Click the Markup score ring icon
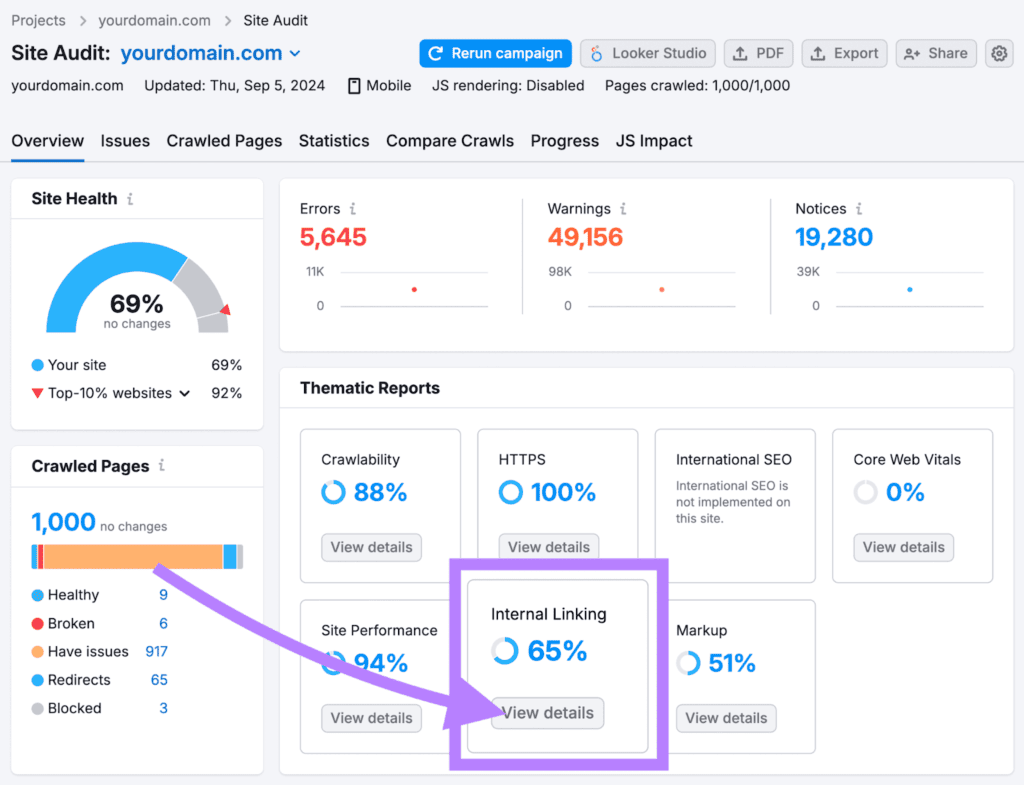Viewport: 1024px width, 785px height. [688, 663]
